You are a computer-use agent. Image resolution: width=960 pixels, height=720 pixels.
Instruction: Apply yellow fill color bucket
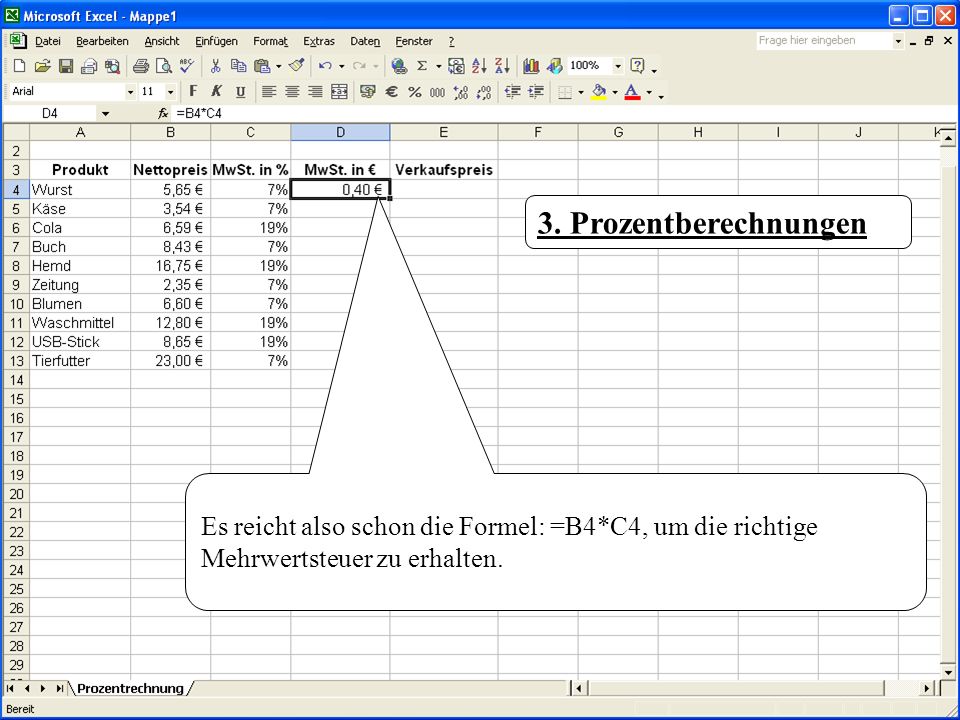pyautogui.click(x=599, y=92)
